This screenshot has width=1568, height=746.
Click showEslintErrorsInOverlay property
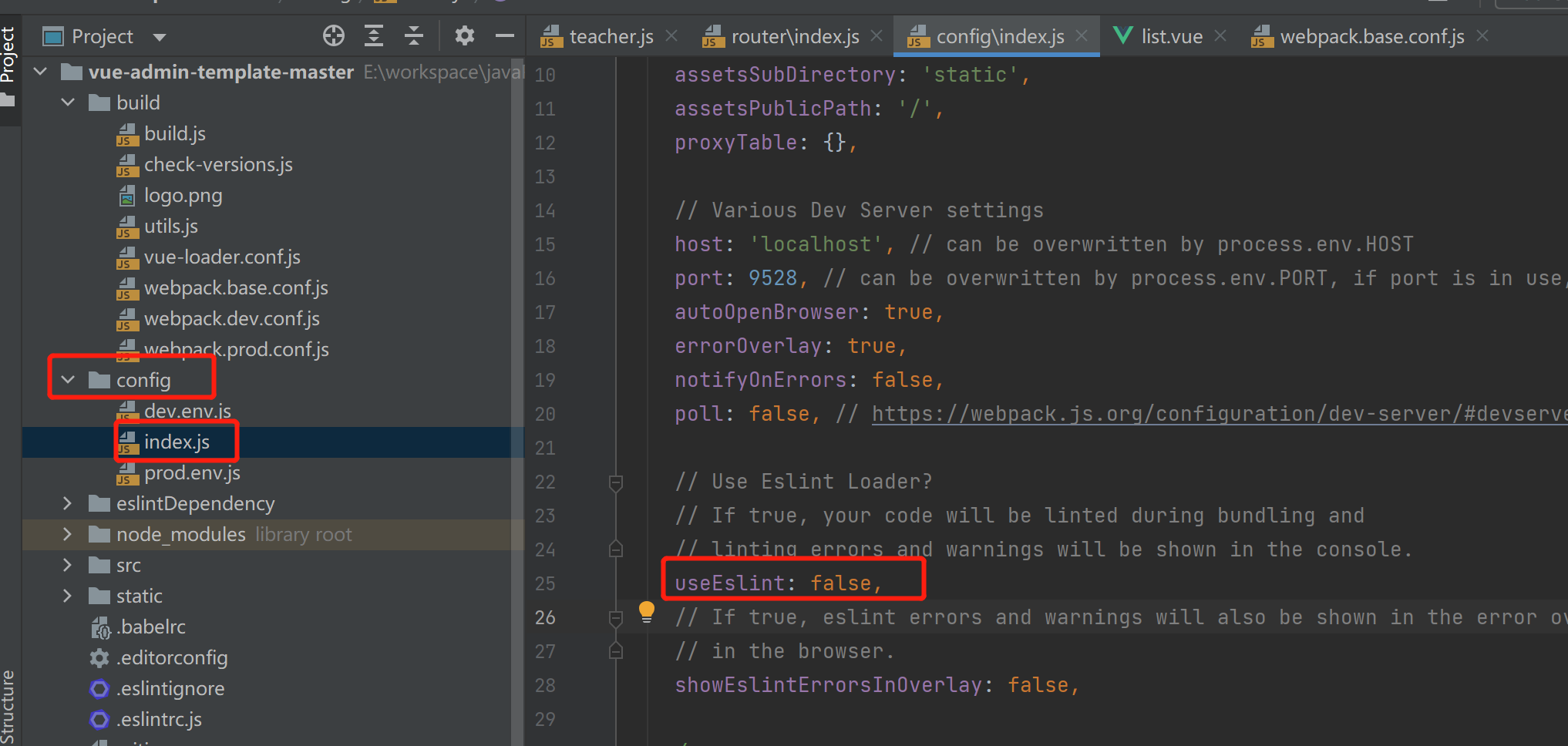(828, 685)
